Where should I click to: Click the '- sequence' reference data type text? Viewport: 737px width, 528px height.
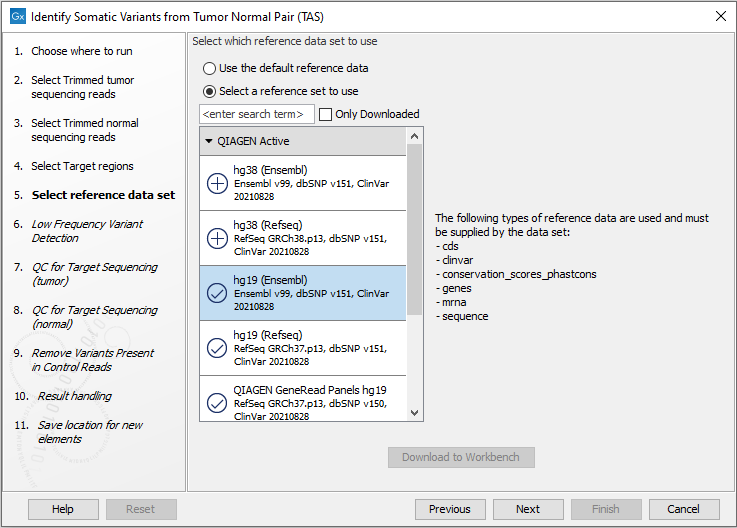(x=462, y=316)
